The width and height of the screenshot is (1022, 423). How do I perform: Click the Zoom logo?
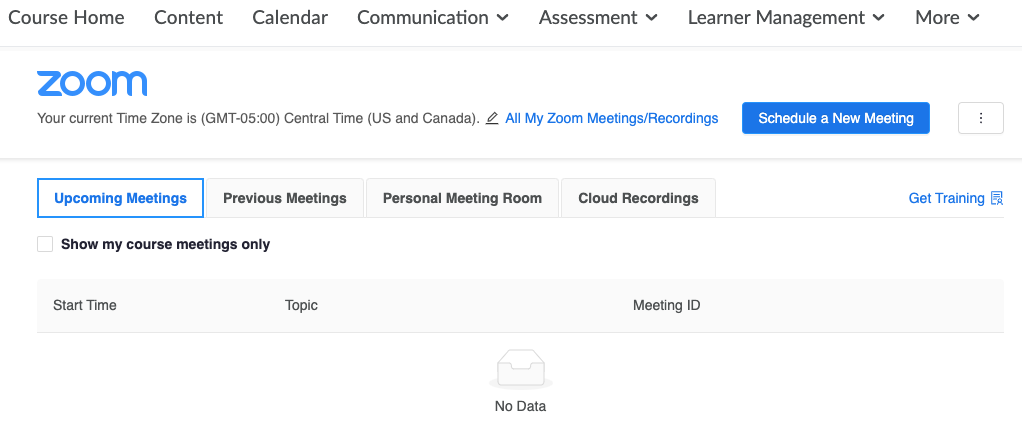click(92, 83)
